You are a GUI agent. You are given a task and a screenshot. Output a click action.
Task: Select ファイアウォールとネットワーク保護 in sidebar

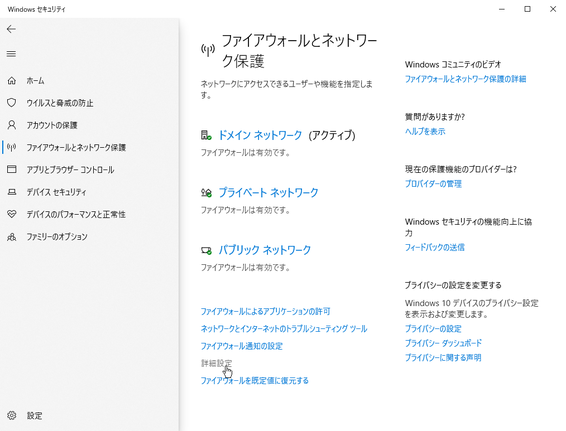point(76,147)
